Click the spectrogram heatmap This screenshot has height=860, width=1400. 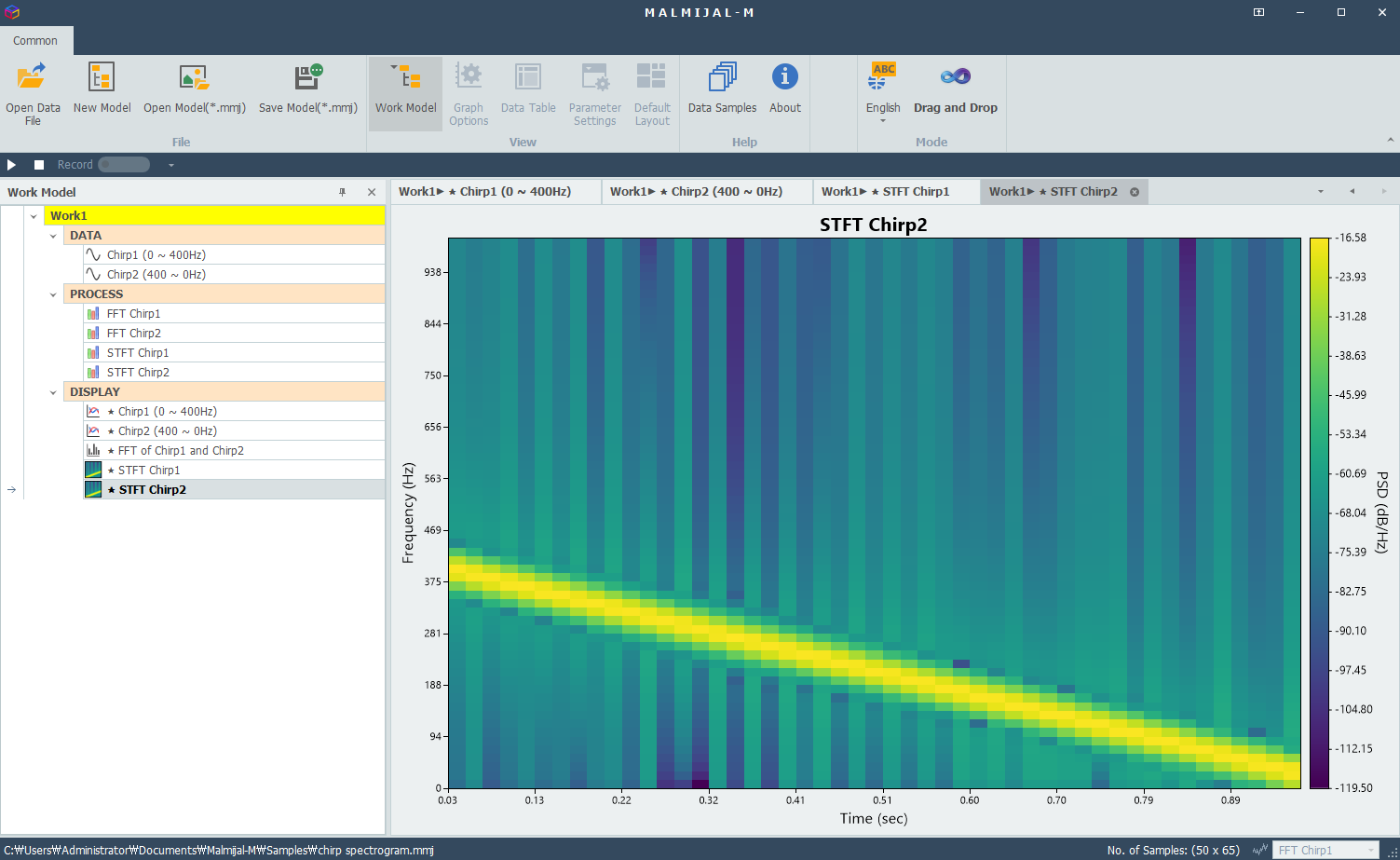coord(874,512)
